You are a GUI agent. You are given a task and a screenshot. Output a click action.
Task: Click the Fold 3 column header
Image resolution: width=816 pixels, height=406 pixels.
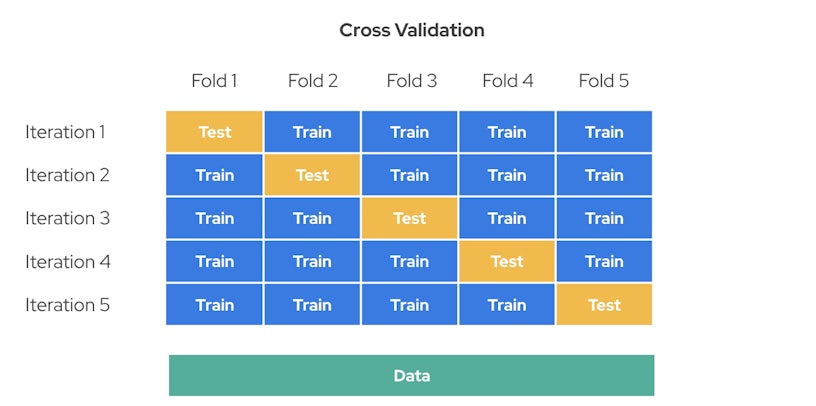coord(411,81)
